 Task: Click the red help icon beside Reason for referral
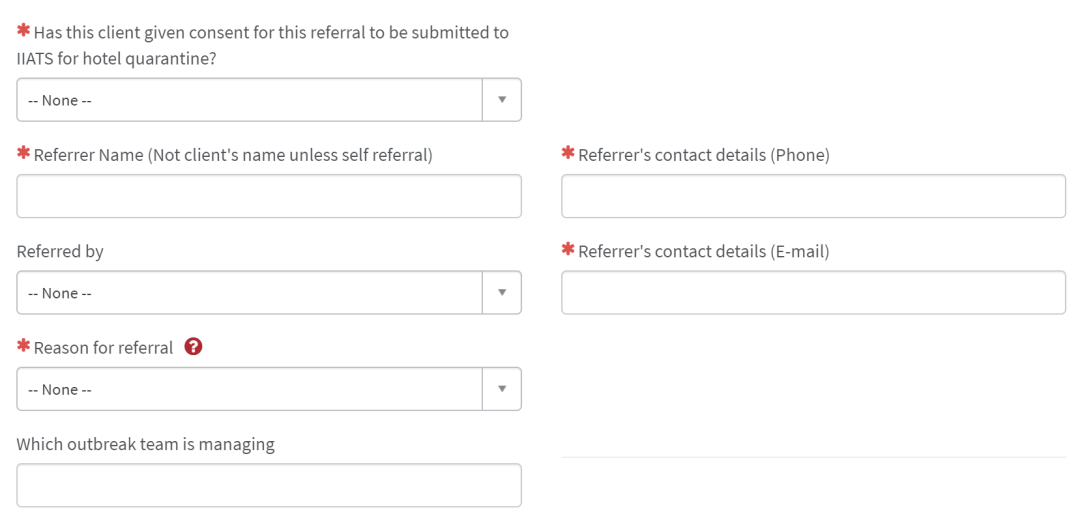click(194, 347)
